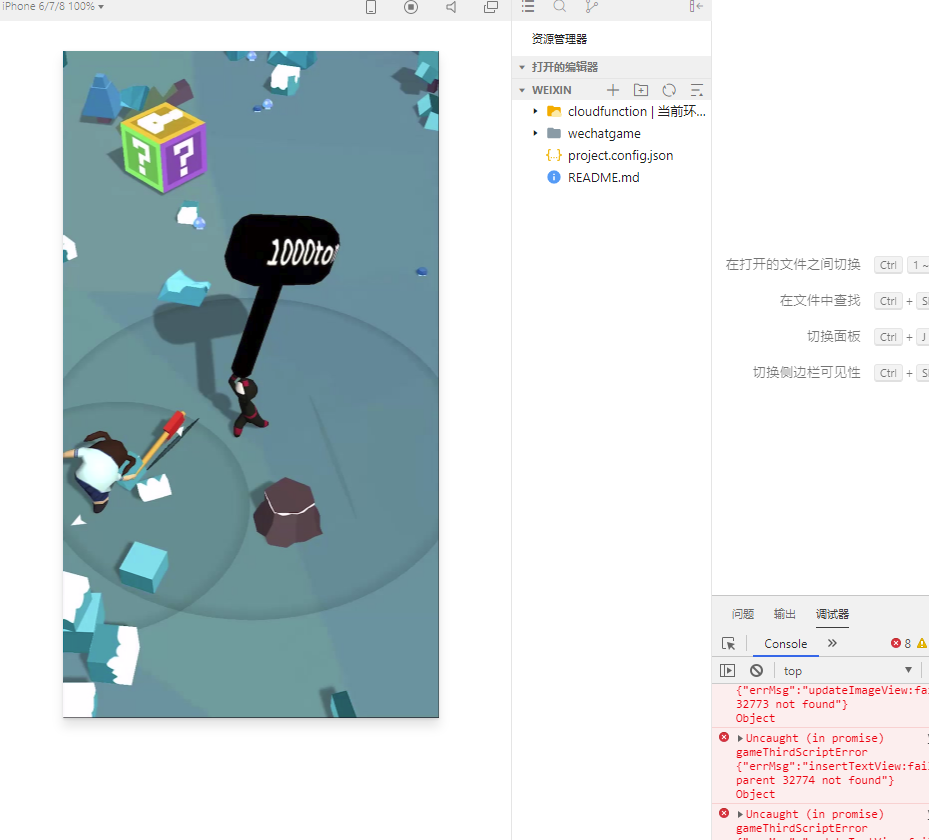Expand the cloudfunction folder
This screenshot has width=929, height=840.
[535, 111]
